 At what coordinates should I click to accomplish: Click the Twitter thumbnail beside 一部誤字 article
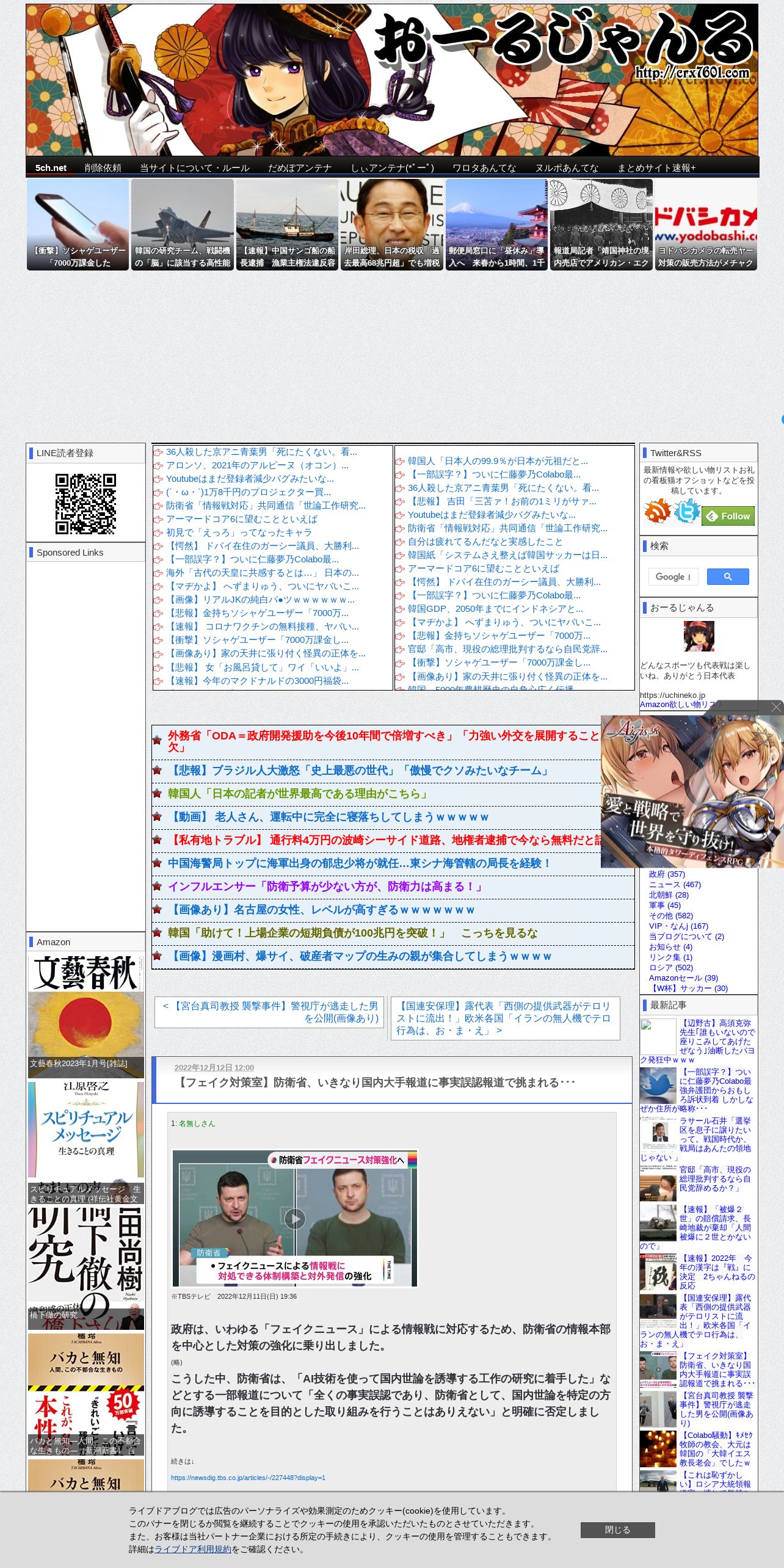click(658, 1086)
